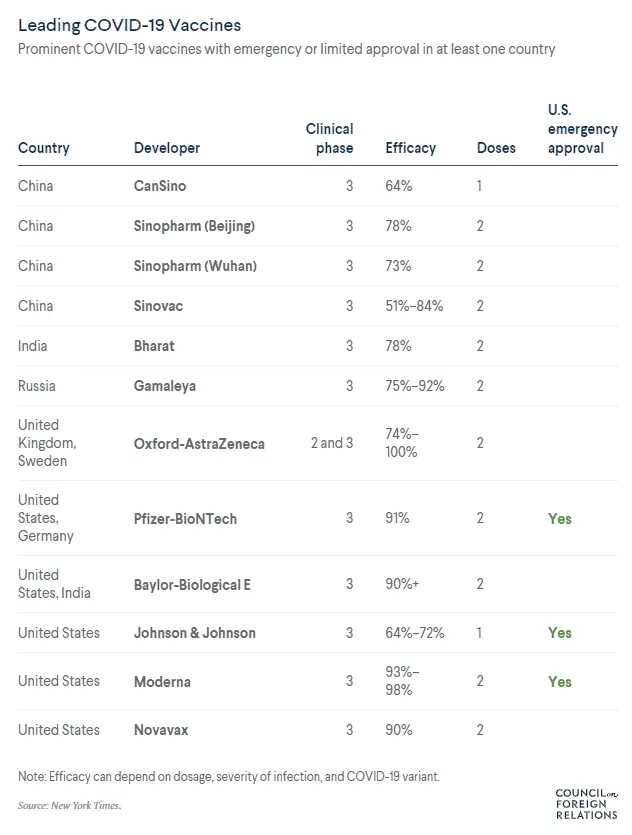Screen dimensions: 632x835
Task: Click the Oxford-AstraZeneca developer name
Action: click(199, 443)
